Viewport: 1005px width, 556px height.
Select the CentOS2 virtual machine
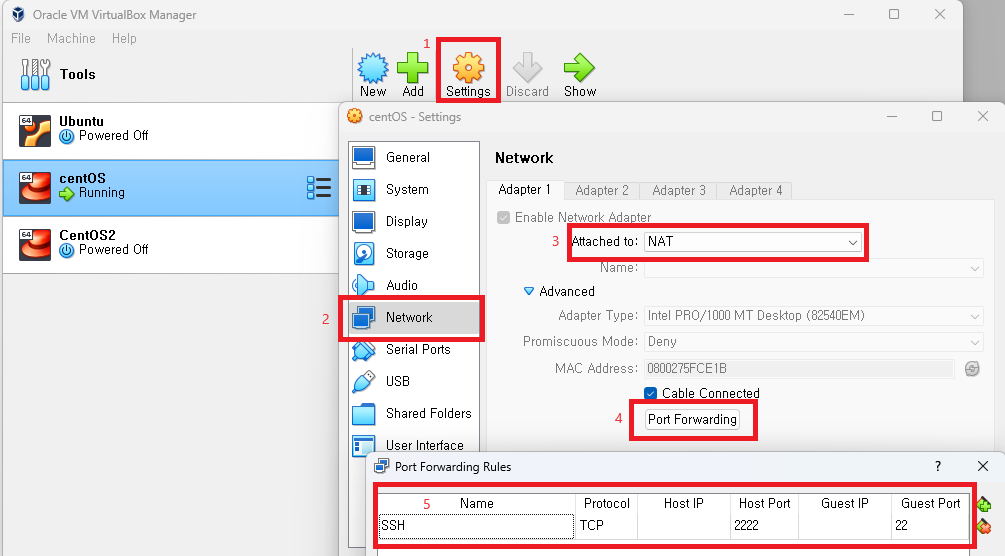pos(171,244)
